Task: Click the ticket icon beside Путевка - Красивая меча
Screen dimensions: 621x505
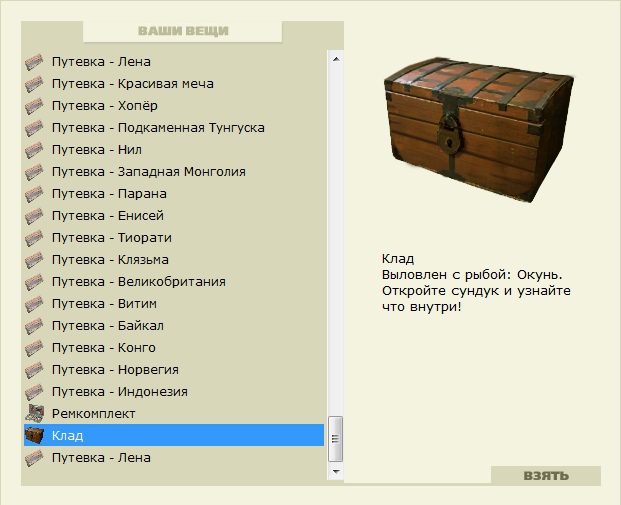Action: pyautogui.click(x=34, y=84)
